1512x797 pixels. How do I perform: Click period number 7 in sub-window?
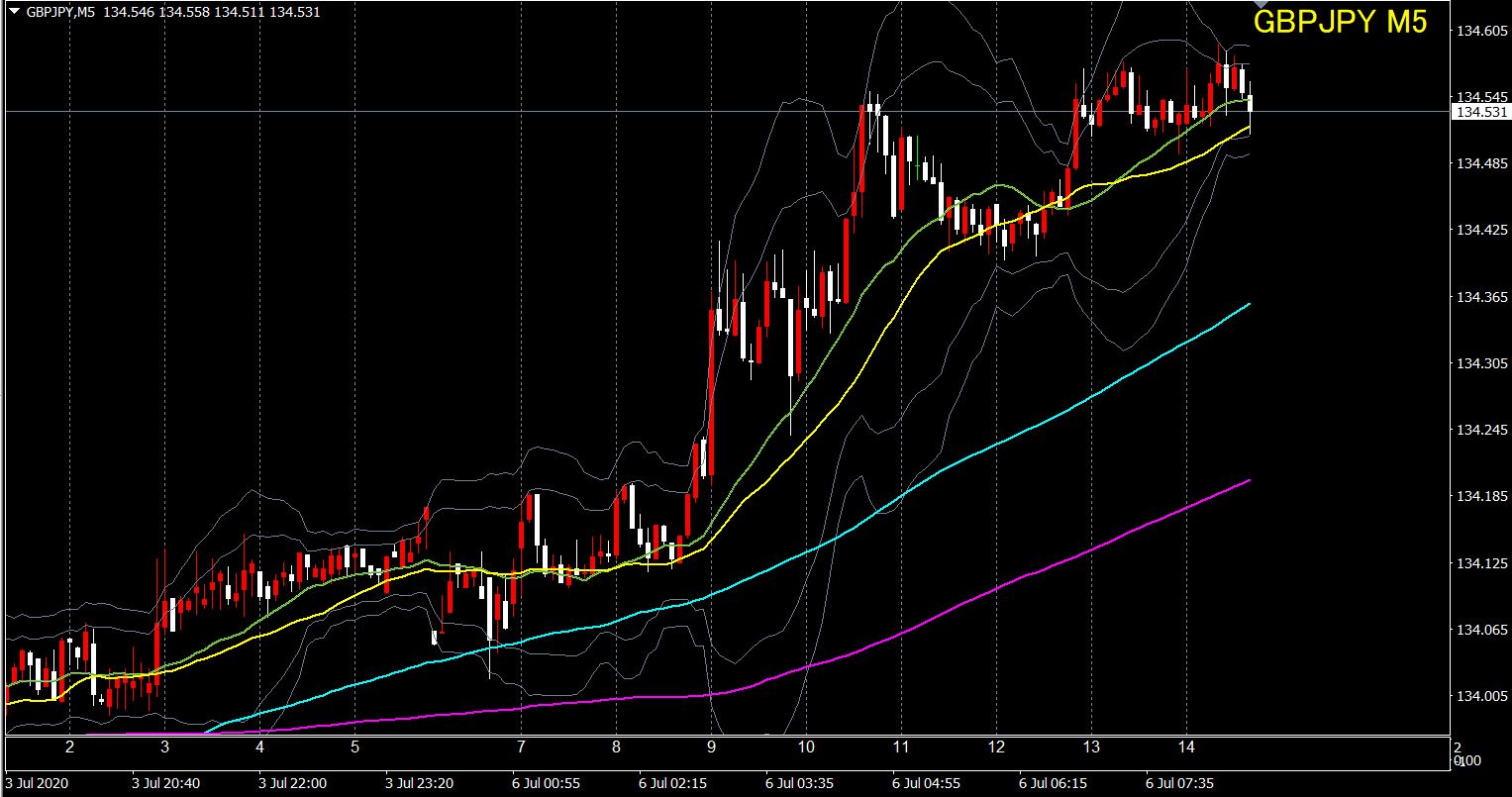pyautogui.click(x=521, y=747)
